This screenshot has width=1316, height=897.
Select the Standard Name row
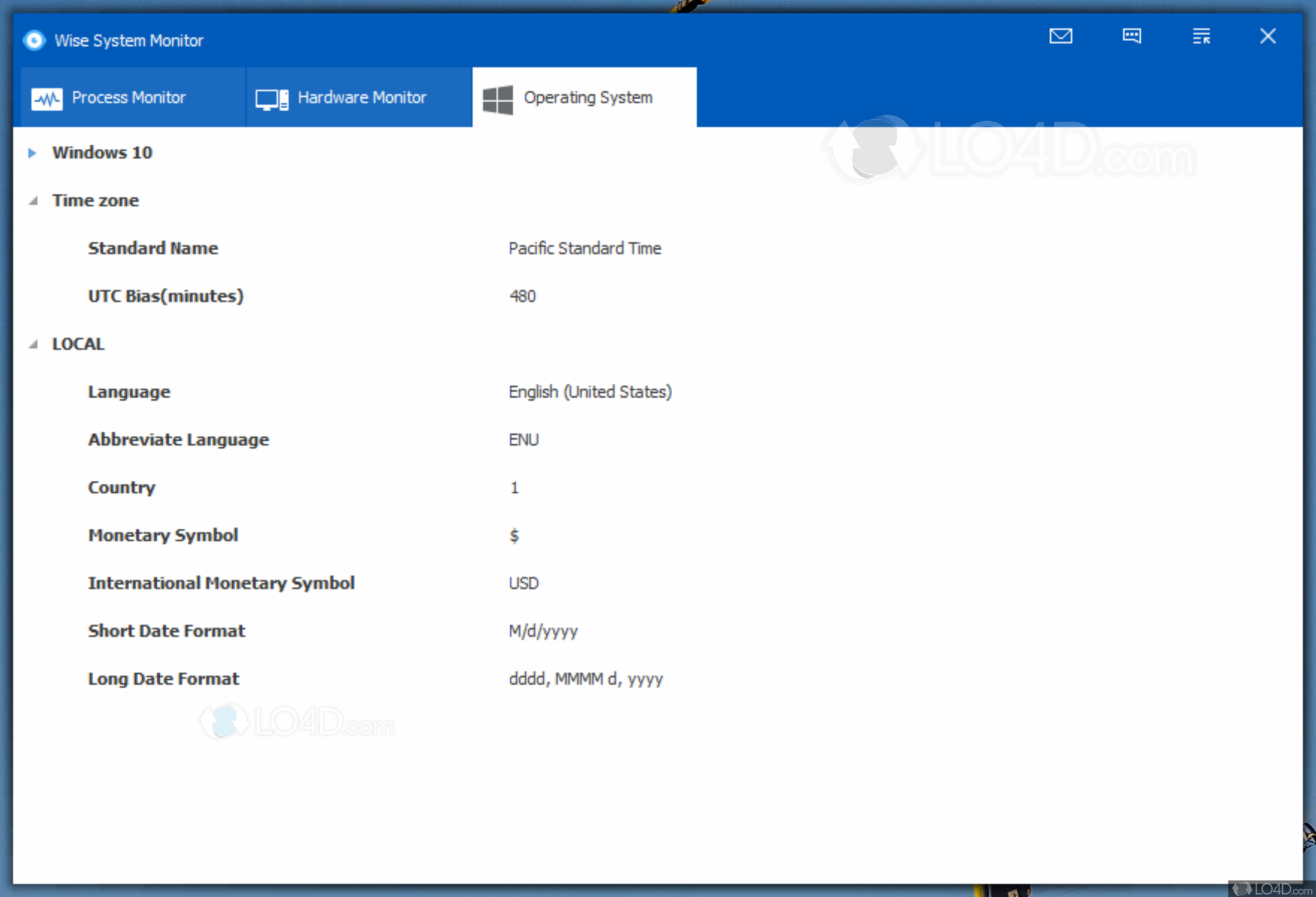pyautogui.click(x=153, y=248)
